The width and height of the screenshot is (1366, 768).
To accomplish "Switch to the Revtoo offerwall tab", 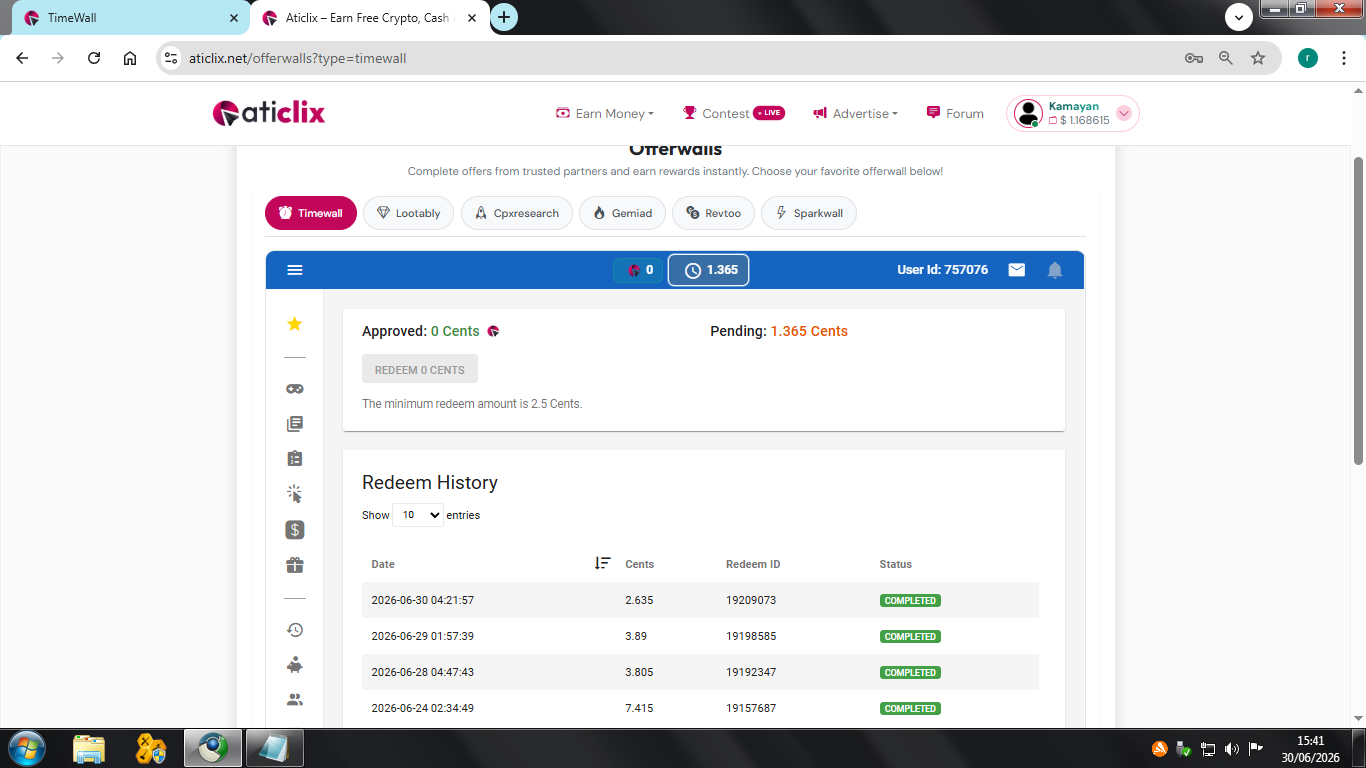I will point(713,213).
